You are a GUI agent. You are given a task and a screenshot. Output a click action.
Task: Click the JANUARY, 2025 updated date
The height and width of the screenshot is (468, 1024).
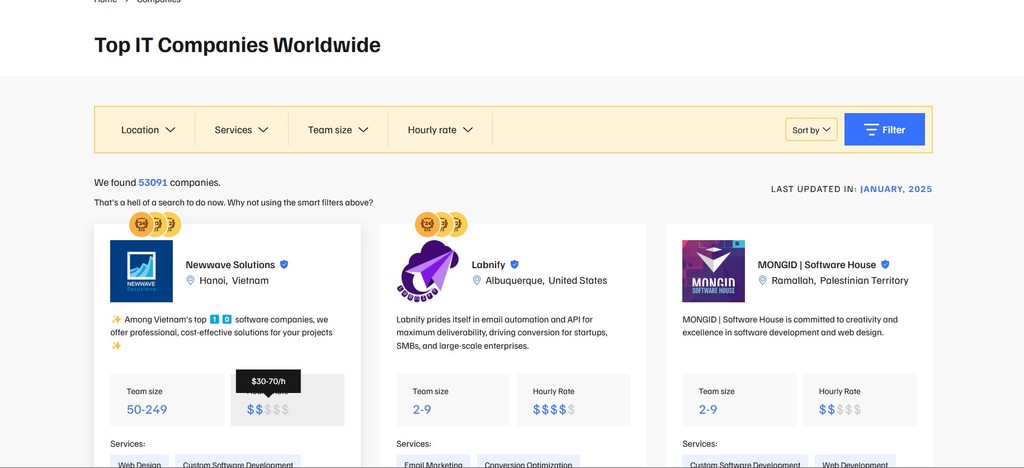(896, 189)
